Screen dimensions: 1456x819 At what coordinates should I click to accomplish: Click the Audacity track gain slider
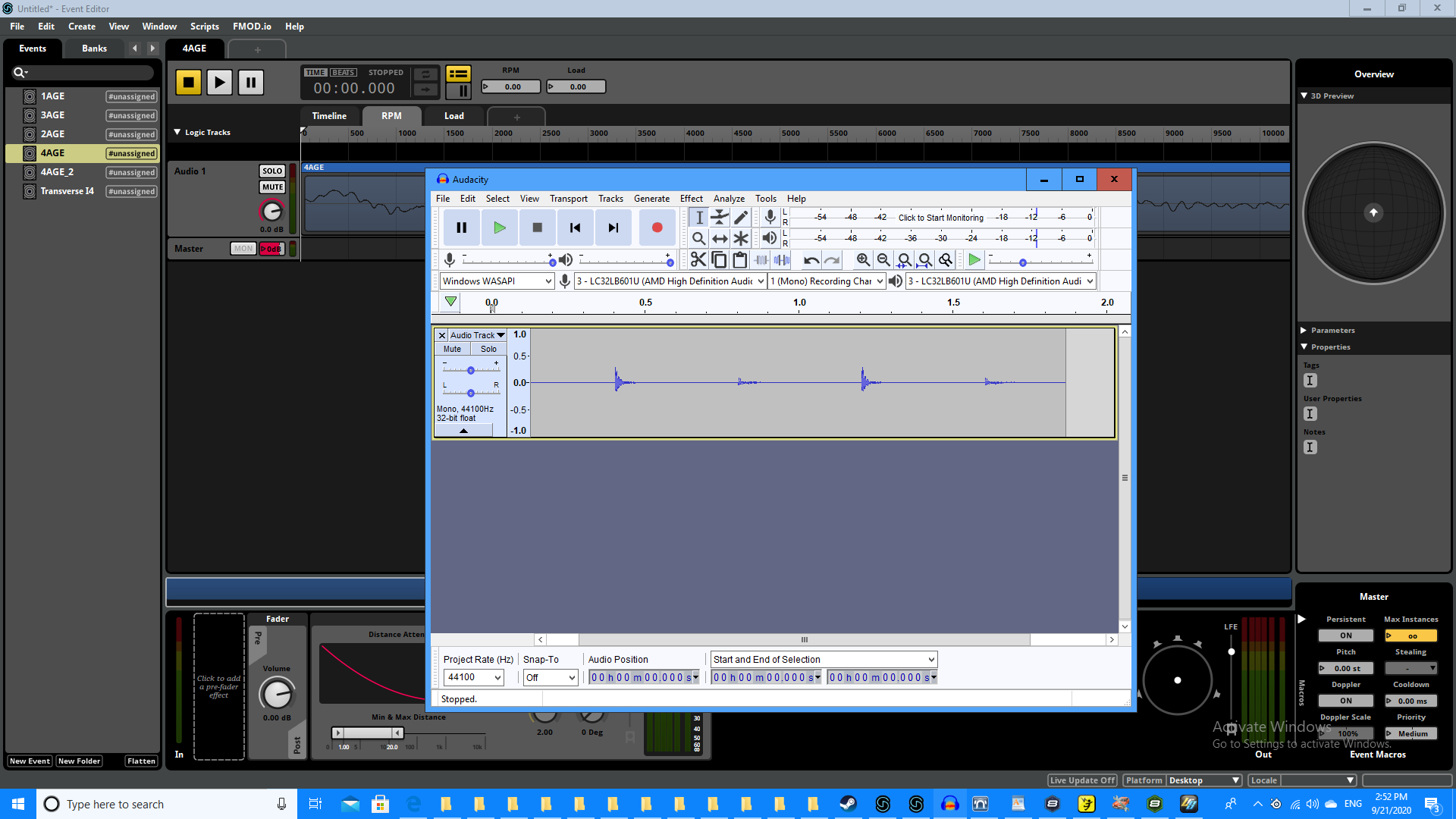pos(471,370)
